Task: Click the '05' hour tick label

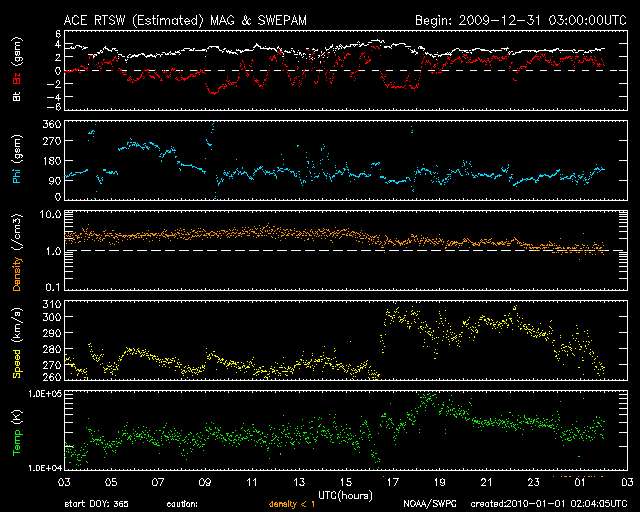Action: pos(111,482)
